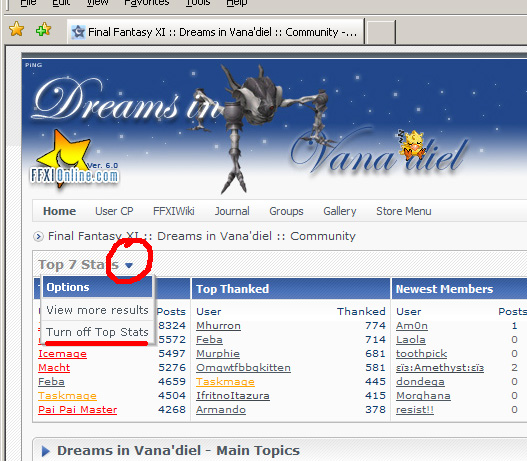527x461 pixels.
Task: Click the Options header in dropdown
Action: (x=97, y=287)
